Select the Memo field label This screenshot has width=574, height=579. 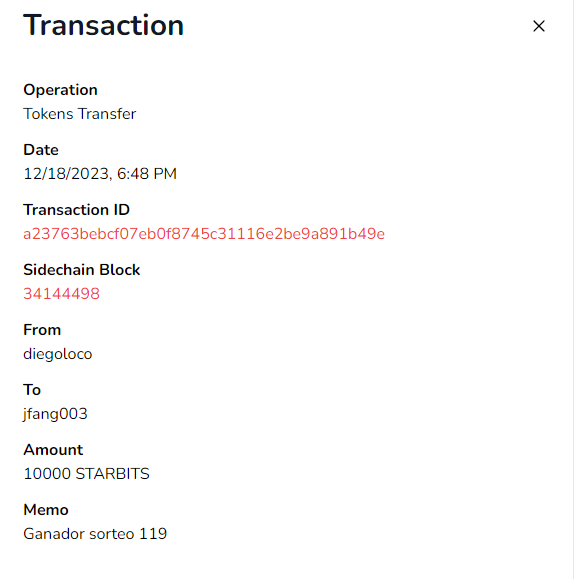coord(46,510)
